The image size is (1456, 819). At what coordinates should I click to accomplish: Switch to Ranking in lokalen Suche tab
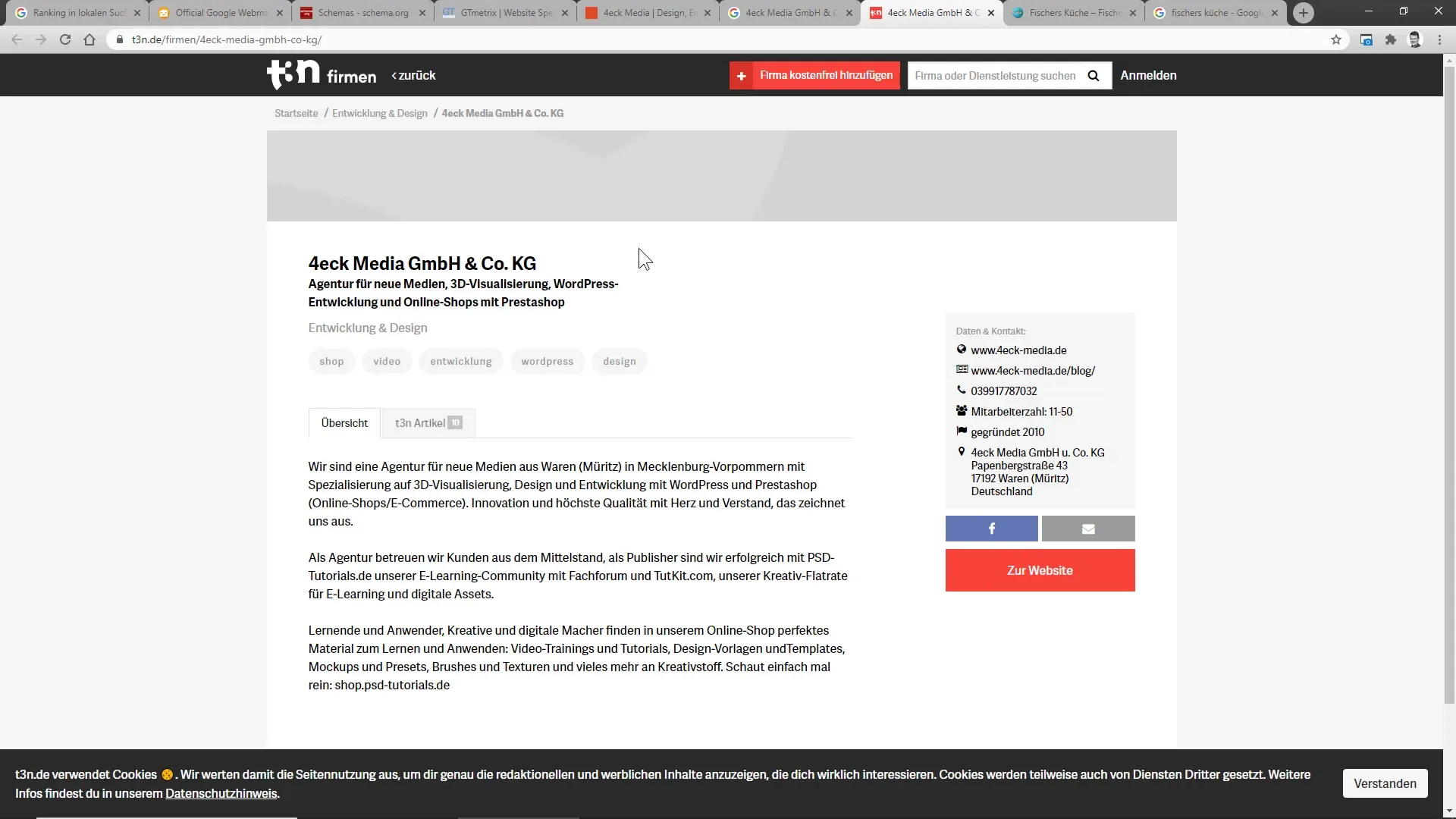coord(77,13)
